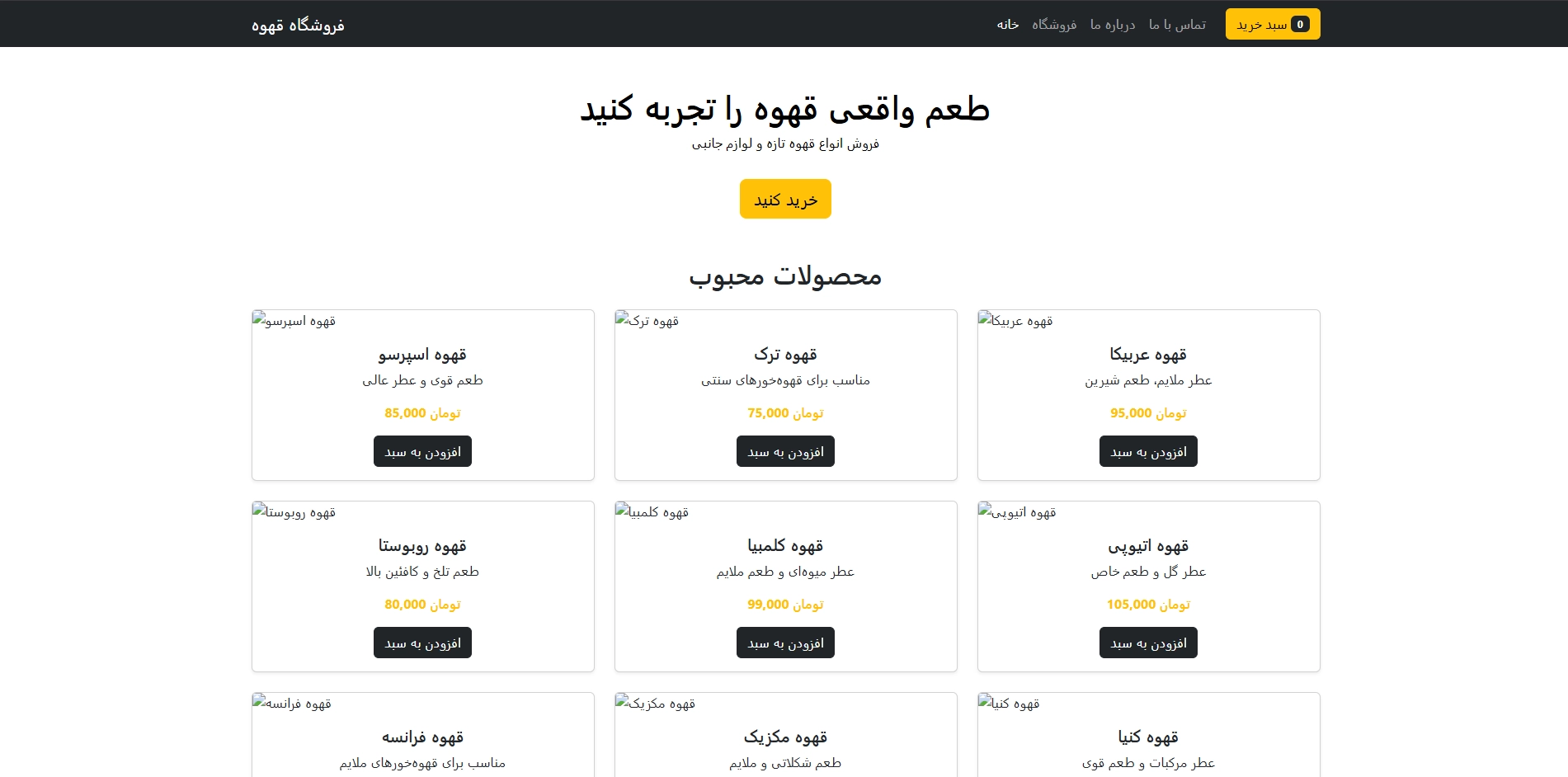1568x777 pixels.
Task: Click broken image of قهوه عربیکا
Action: coord(1016,320)
